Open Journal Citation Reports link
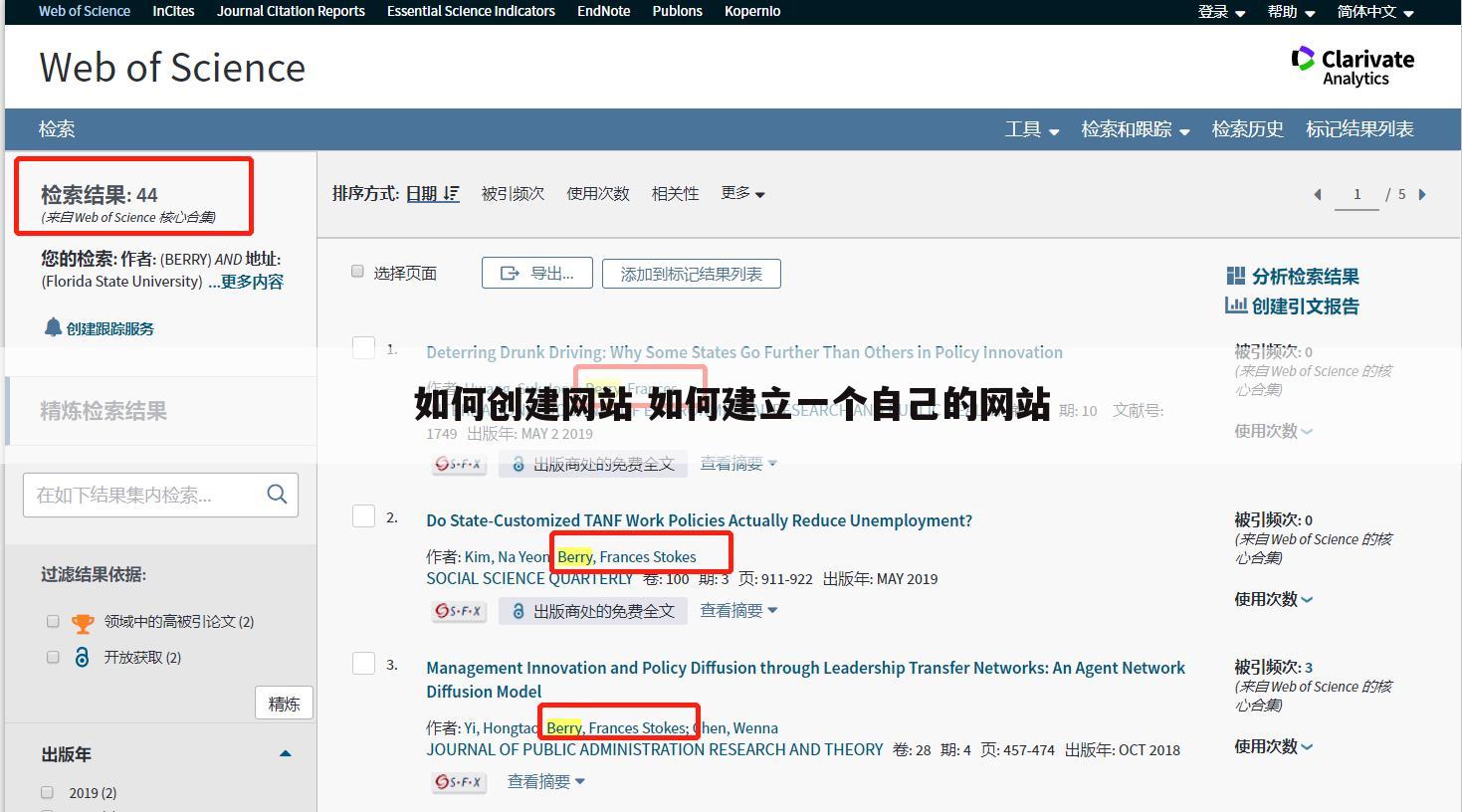The image size is (1462, 812). (291, 11)
